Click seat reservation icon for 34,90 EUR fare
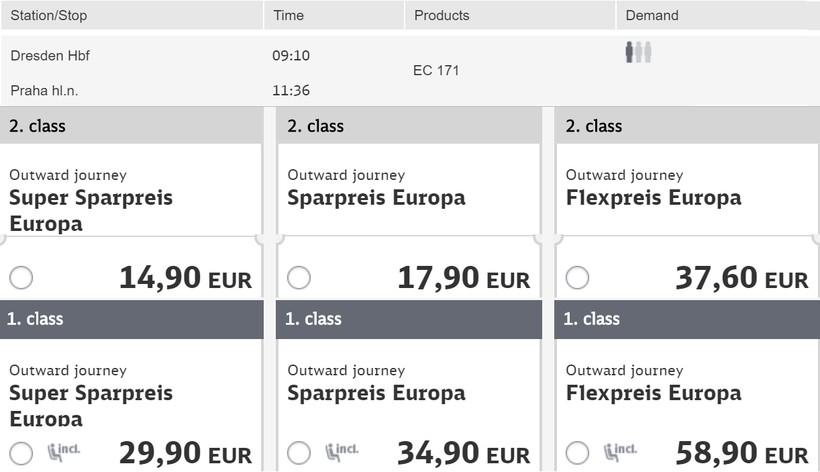Screen dimensions: 820x472 341,452
